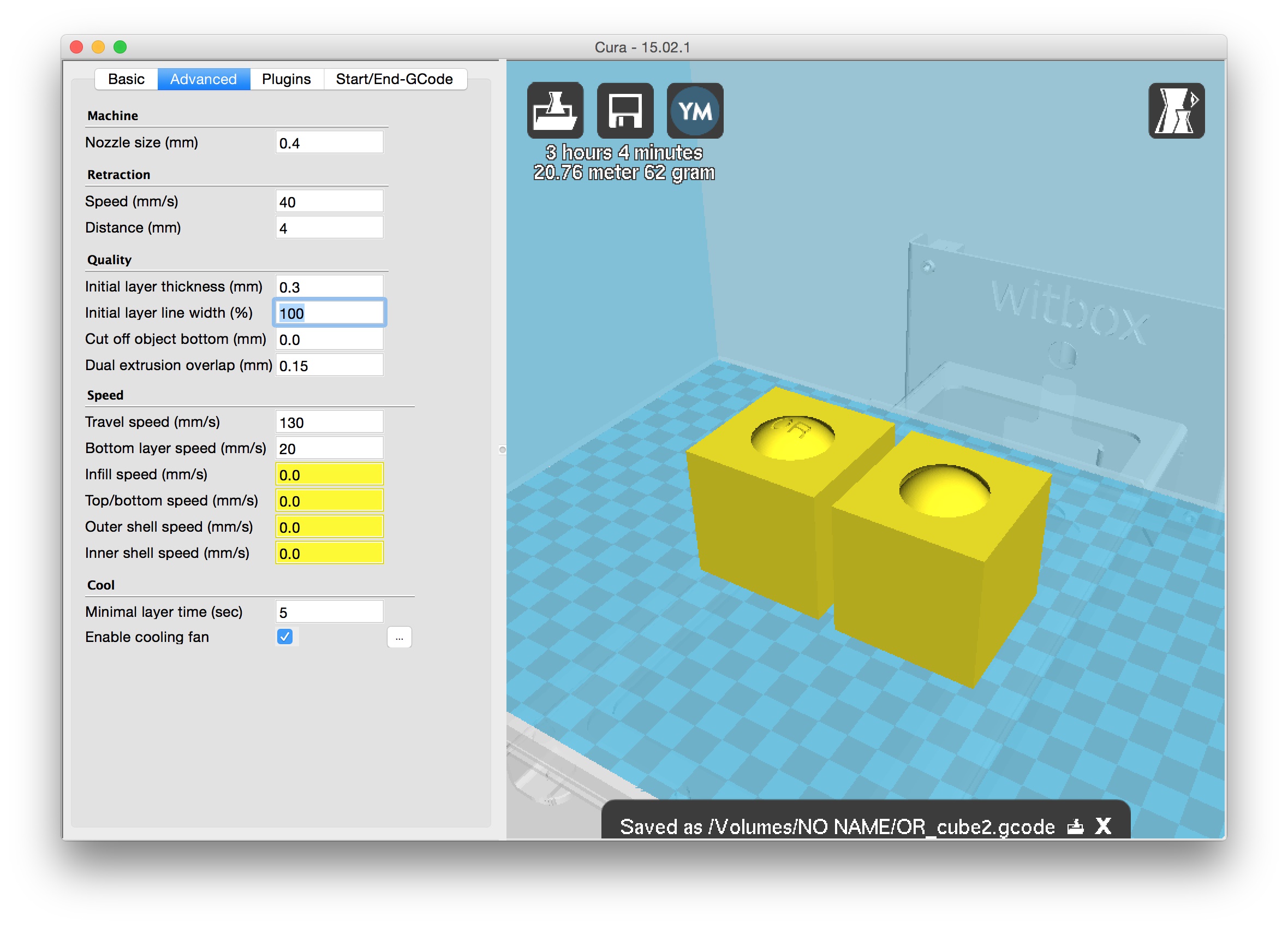Screen dimensions: 1288x928
Task: Toggle Enable cooling fan checkbox
Action: click(x=285, y=636)
